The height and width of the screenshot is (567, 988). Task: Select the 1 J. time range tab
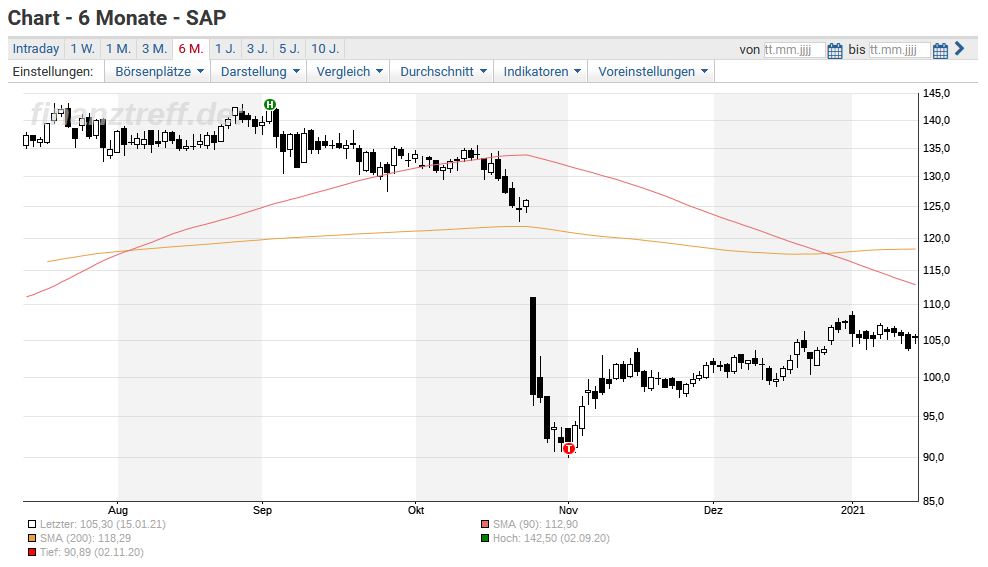tap(225, 49)
